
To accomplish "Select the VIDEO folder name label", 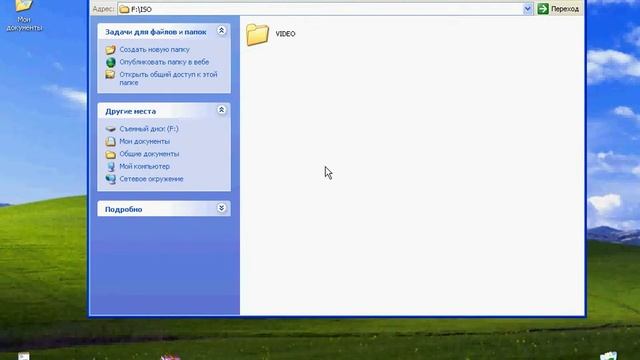I will click(285, 34).
